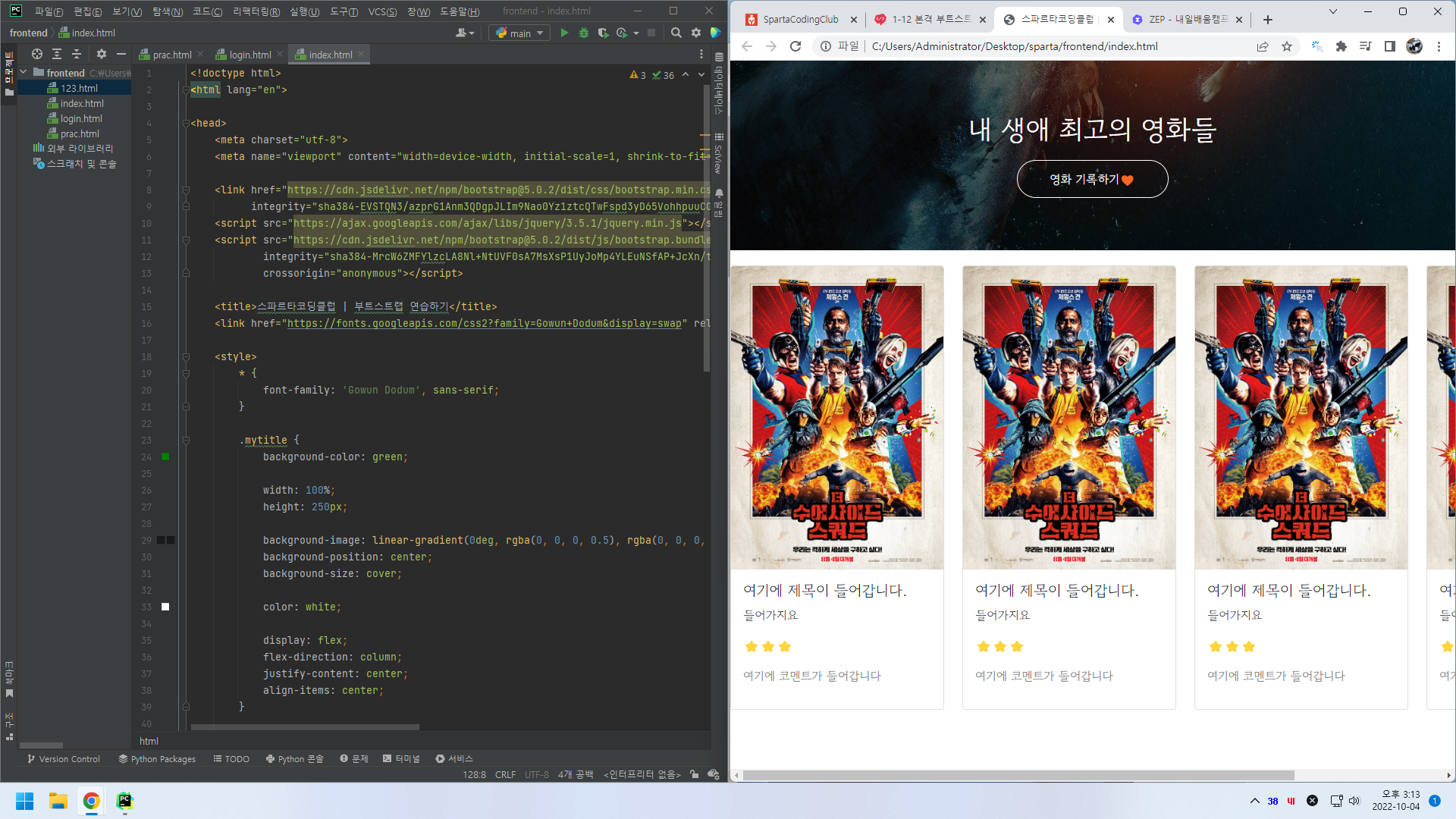Switch to prac.html editor tab
Screen dimensions: 1456x819
171,55
